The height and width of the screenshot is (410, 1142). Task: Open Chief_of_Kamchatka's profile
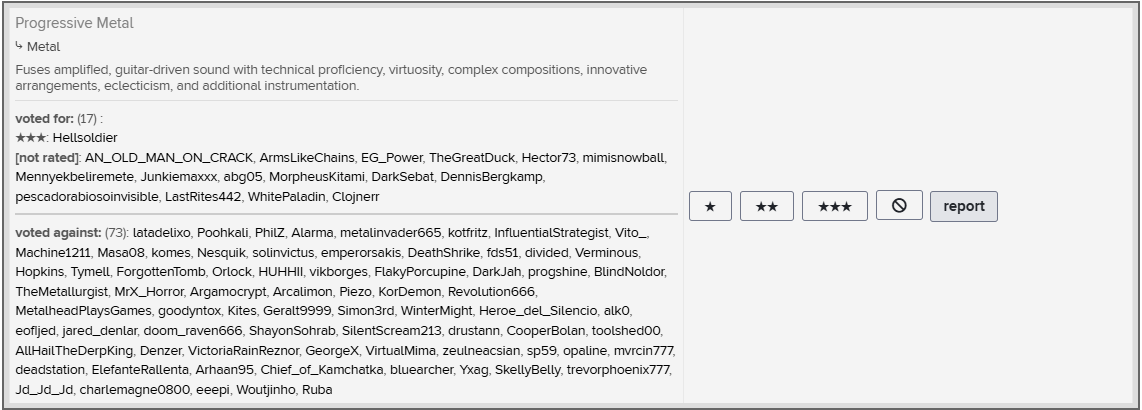[x=322, y=369]
